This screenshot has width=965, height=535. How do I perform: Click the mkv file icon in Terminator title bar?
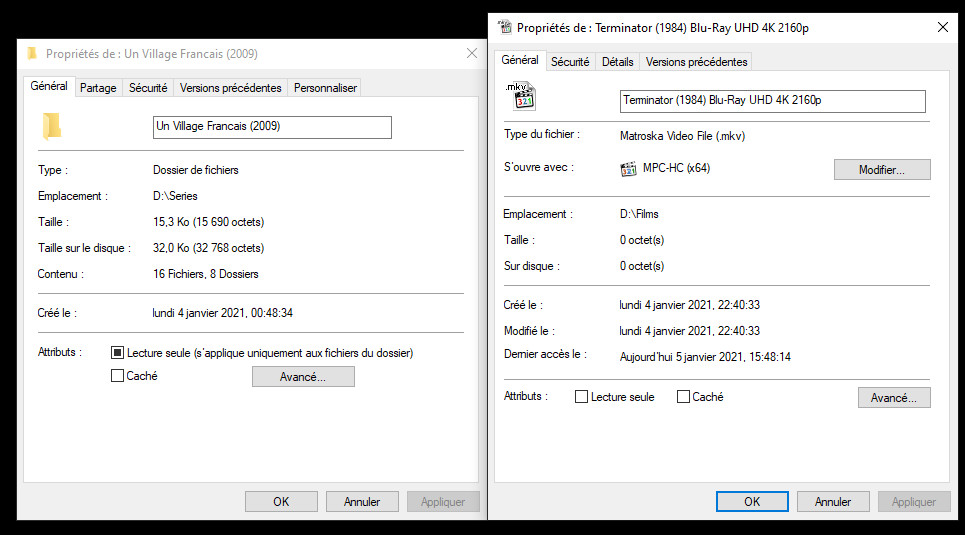point(505,27)
